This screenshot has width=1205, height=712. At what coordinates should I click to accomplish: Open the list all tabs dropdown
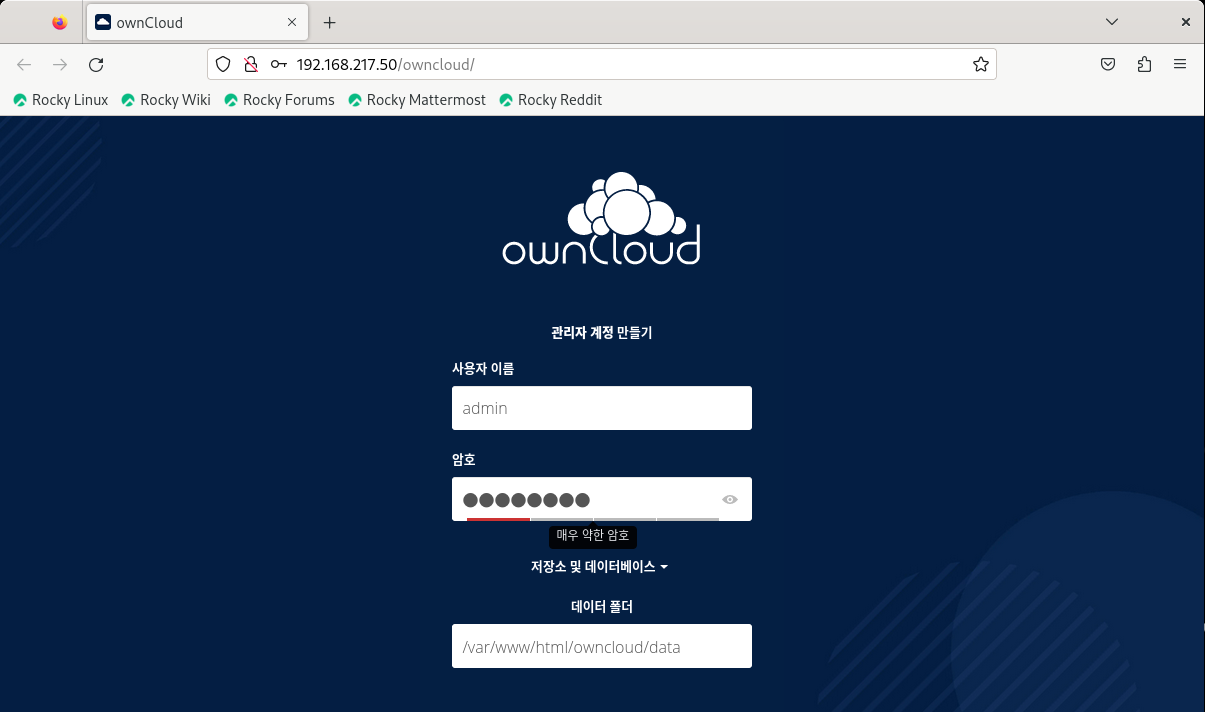(1112, 22)
